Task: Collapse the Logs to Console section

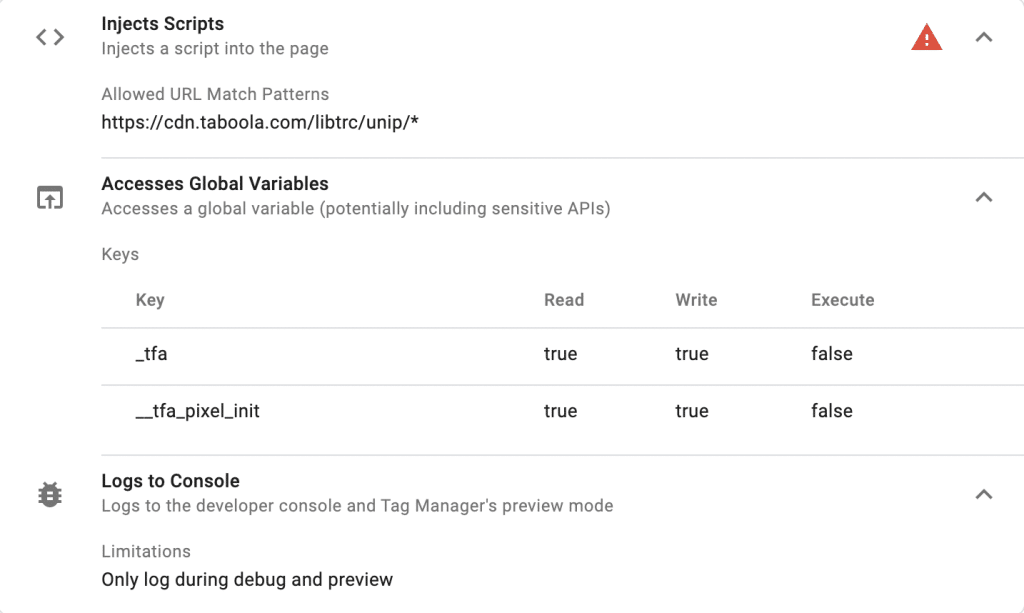Action: [984, 494]
